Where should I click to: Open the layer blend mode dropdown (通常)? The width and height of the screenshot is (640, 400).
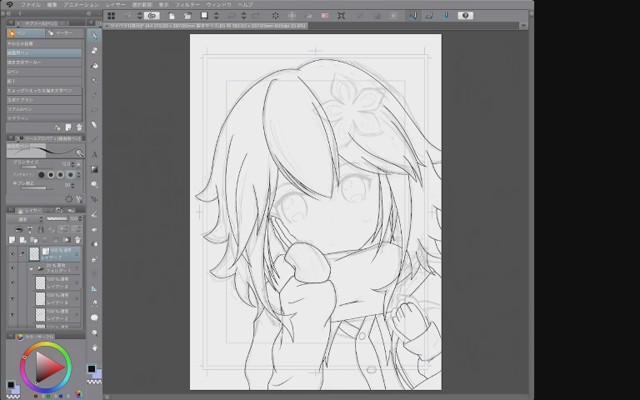[x=27, y=219]
